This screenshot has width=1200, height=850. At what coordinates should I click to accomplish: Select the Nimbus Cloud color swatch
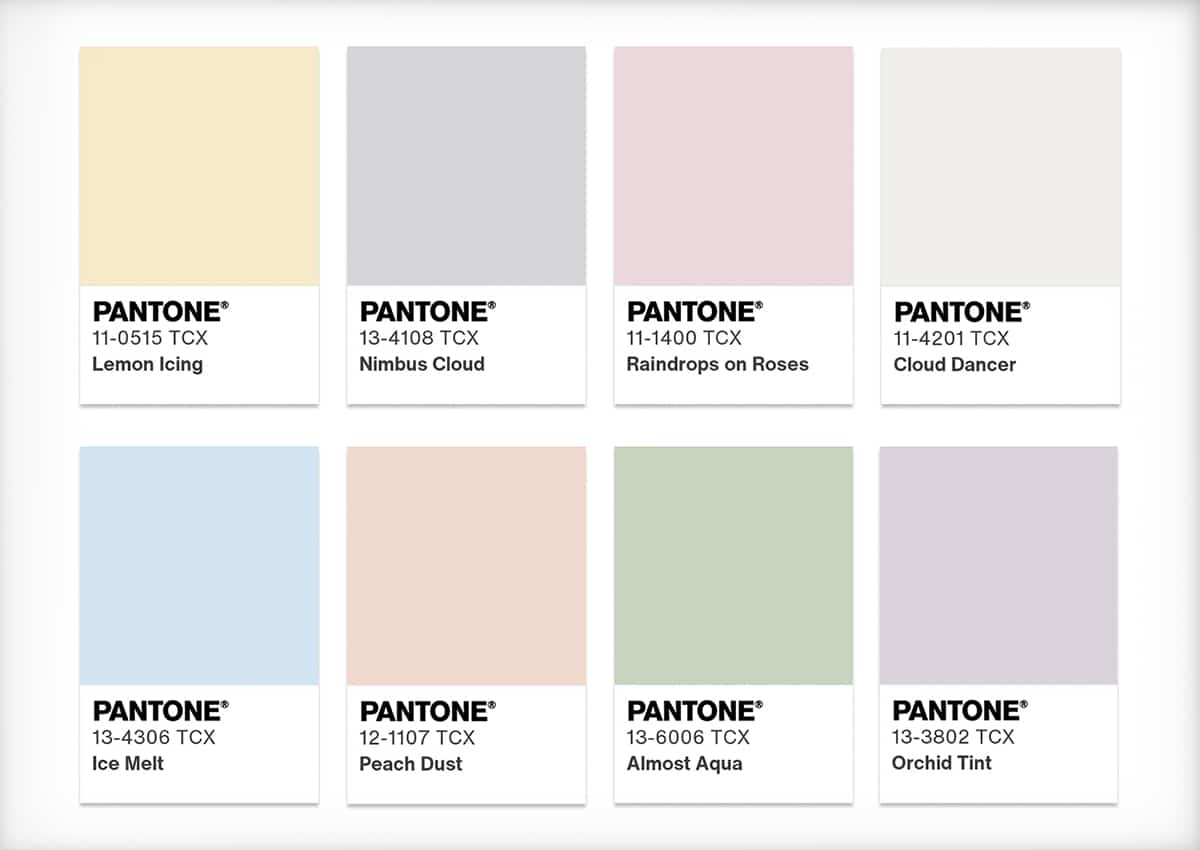coord(466,165)
